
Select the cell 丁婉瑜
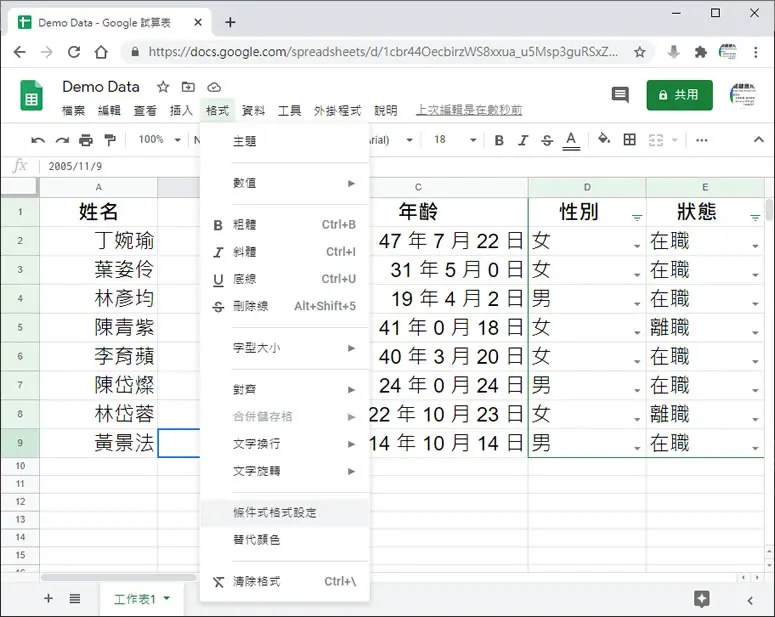pos(99,241)
